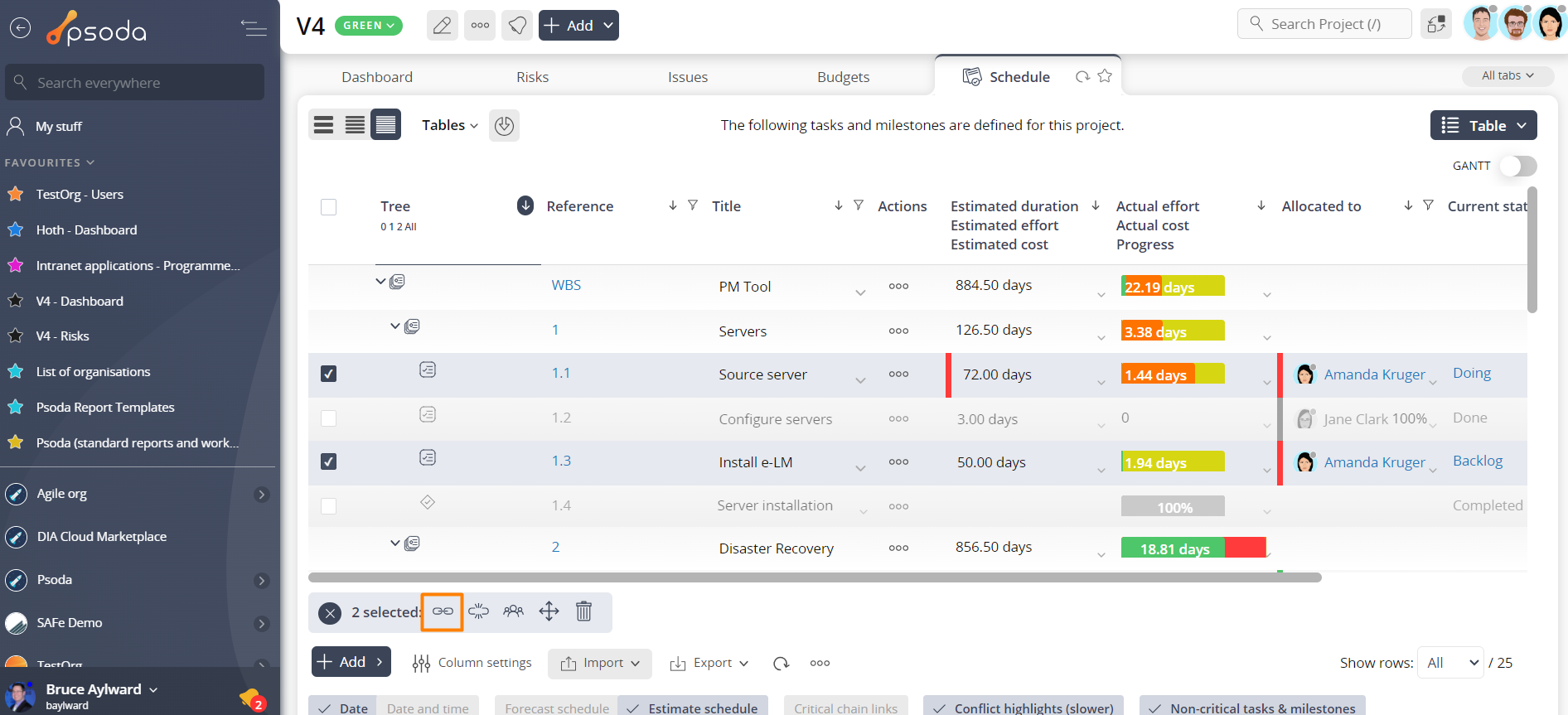Check the Server installation row checkbox
The height and width of the screenshot is (715, 1568).
pyautogui.click(x=329, y=506)
